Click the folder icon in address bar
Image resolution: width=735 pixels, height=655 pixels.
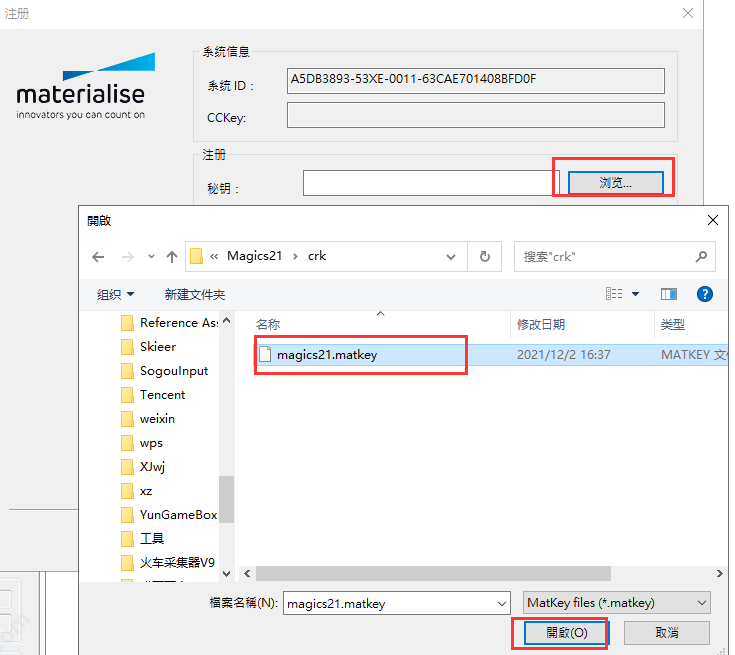[196, 256]
